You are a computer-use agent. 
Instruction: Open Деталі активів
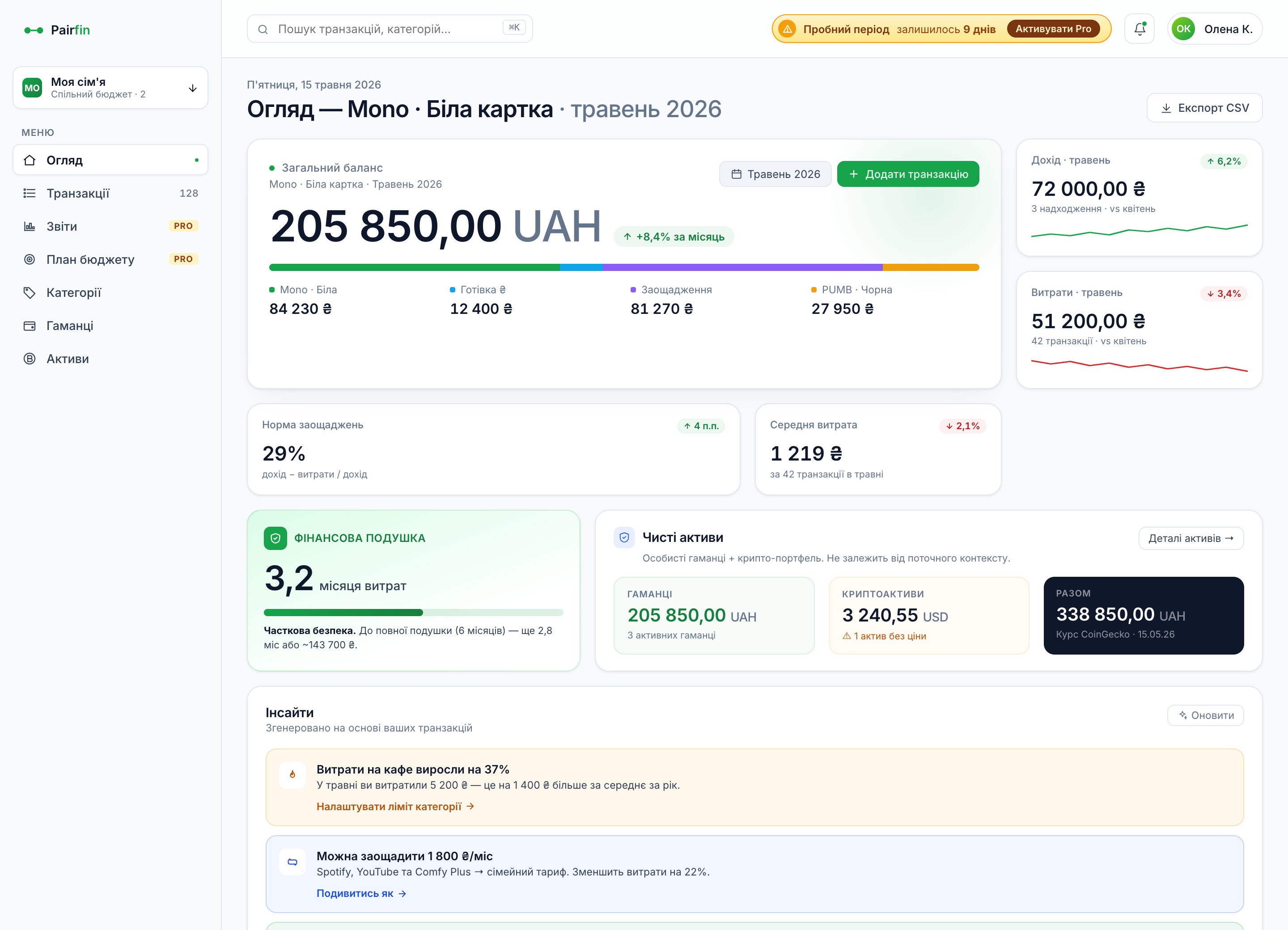(x=1191, y=538)
